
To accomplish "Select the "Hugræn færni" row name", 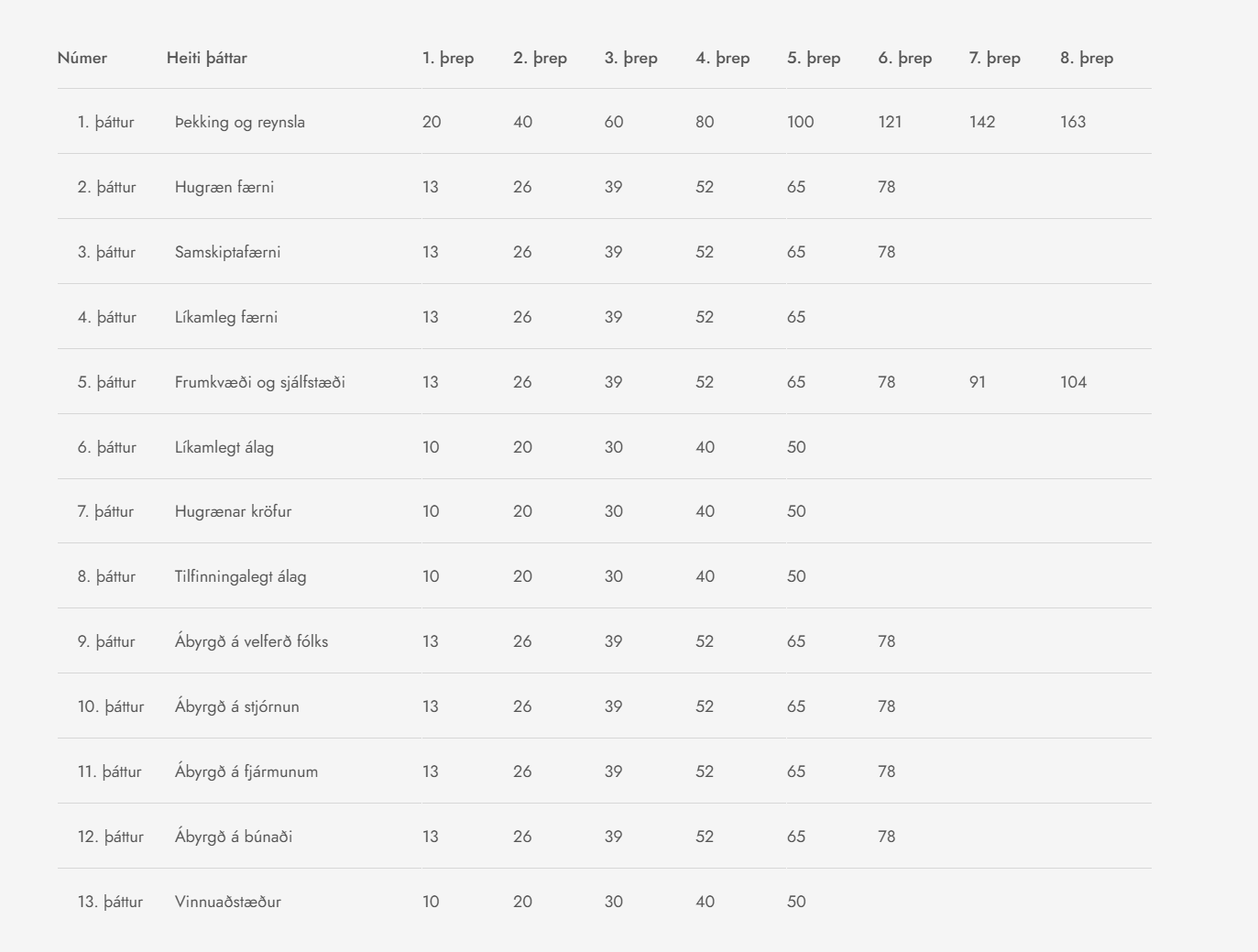I will [224, 187].
